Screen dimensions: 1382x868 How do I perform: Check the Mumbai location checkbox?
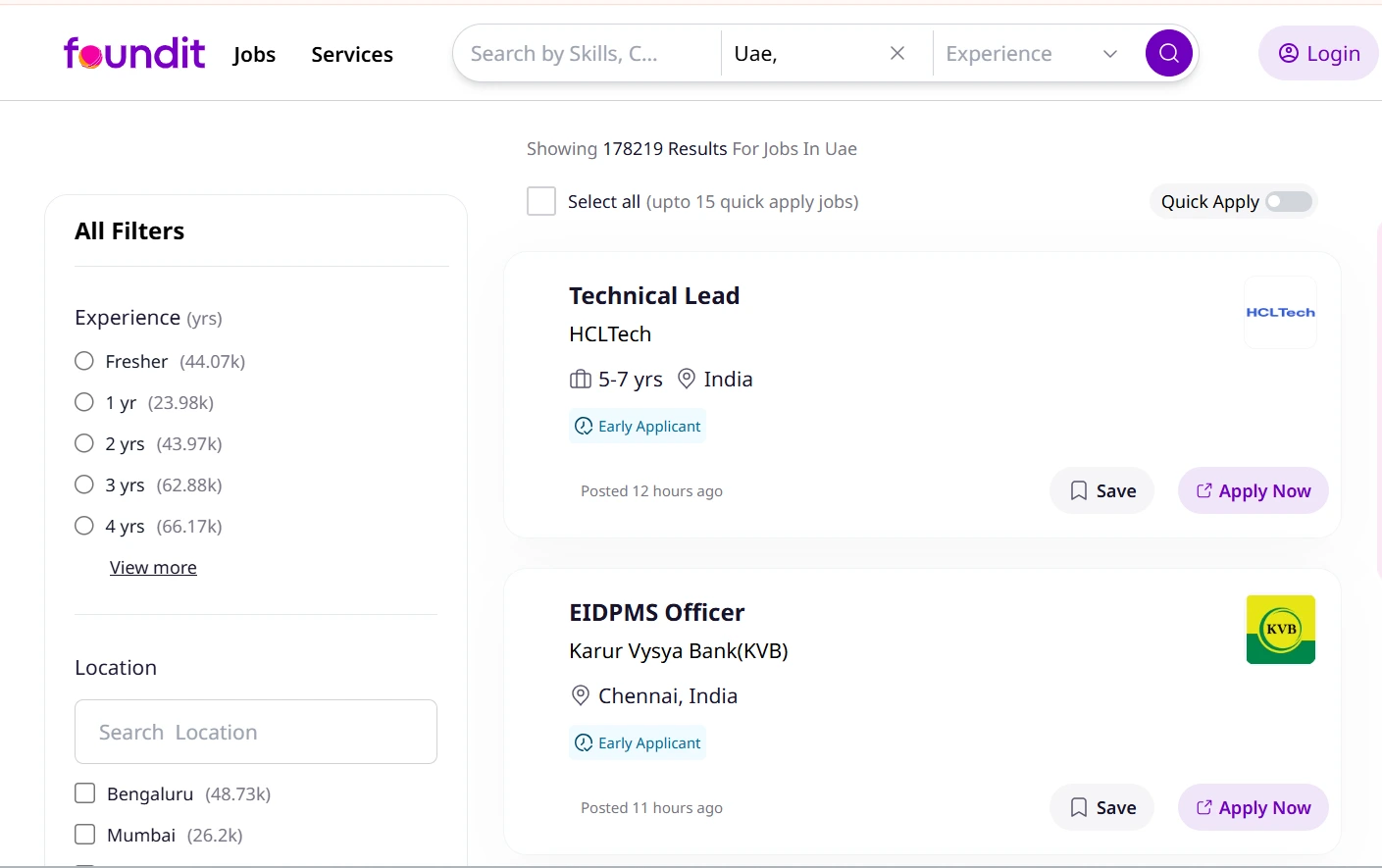click(x=85, y=834)
